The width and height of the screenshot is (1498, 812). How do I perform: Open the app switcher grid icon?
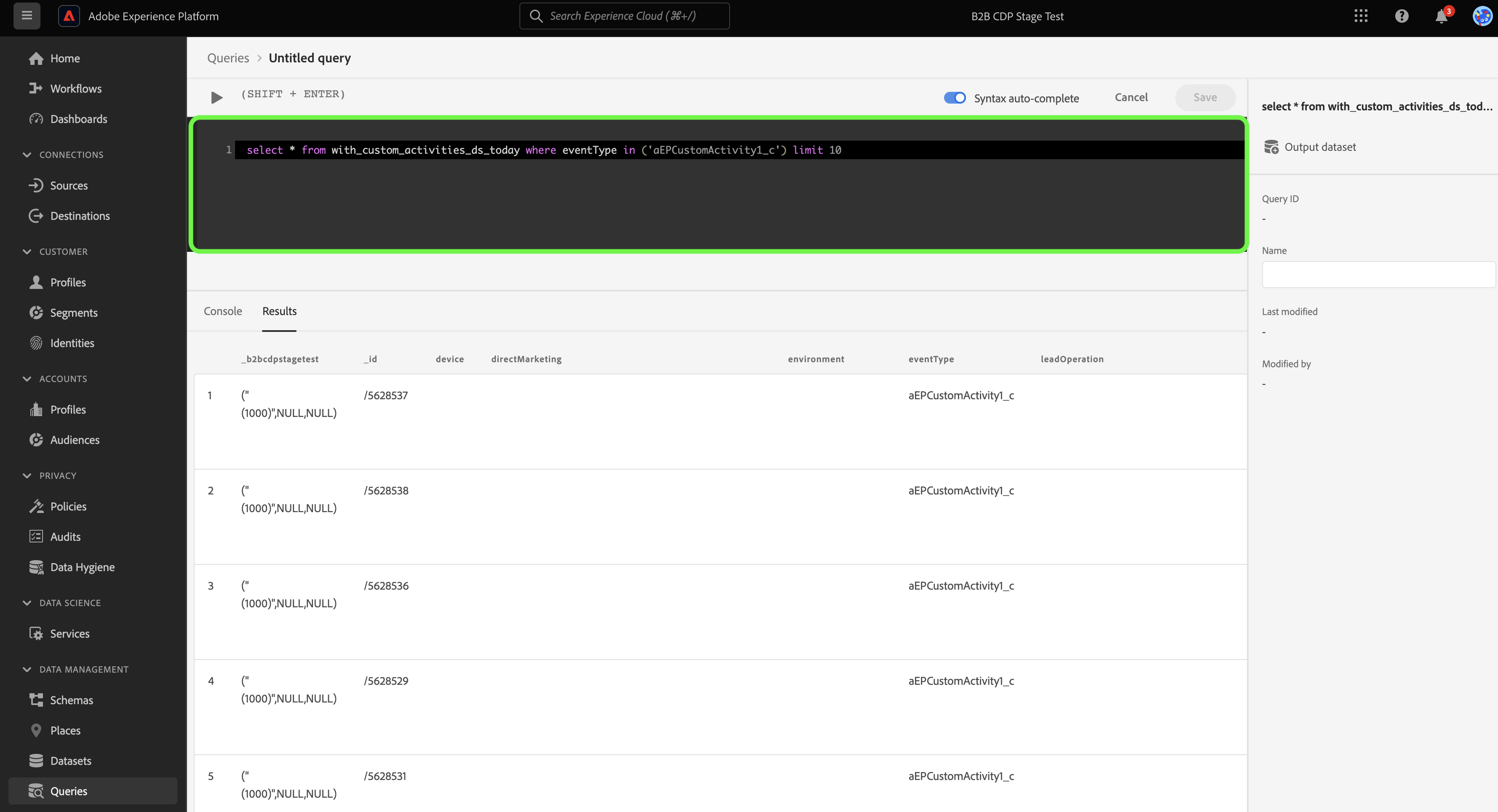click(x=1361, y=16)
